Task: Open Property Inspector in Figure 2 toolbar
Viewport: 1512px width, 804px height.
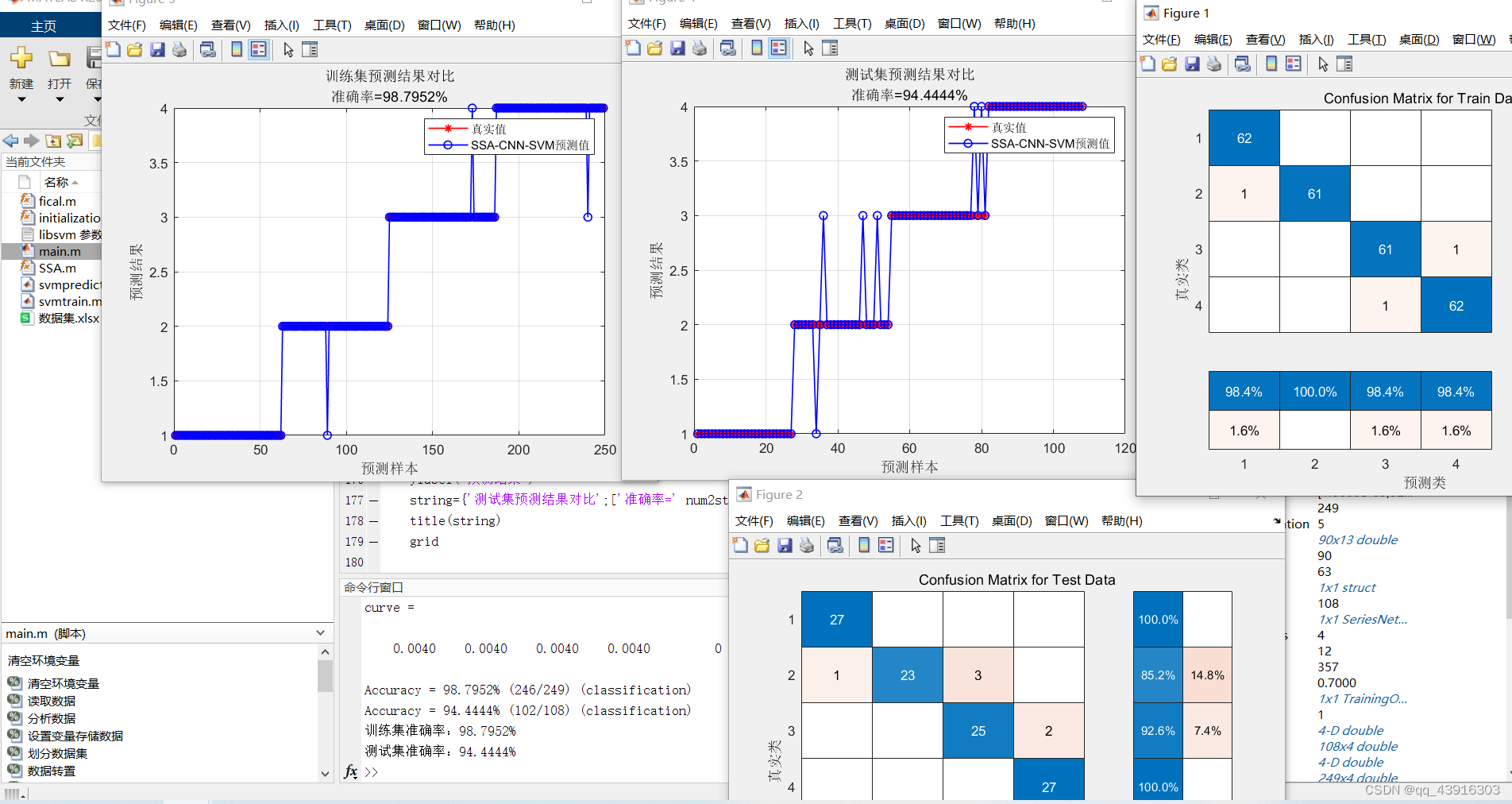Action: click(x=938, y=545)
